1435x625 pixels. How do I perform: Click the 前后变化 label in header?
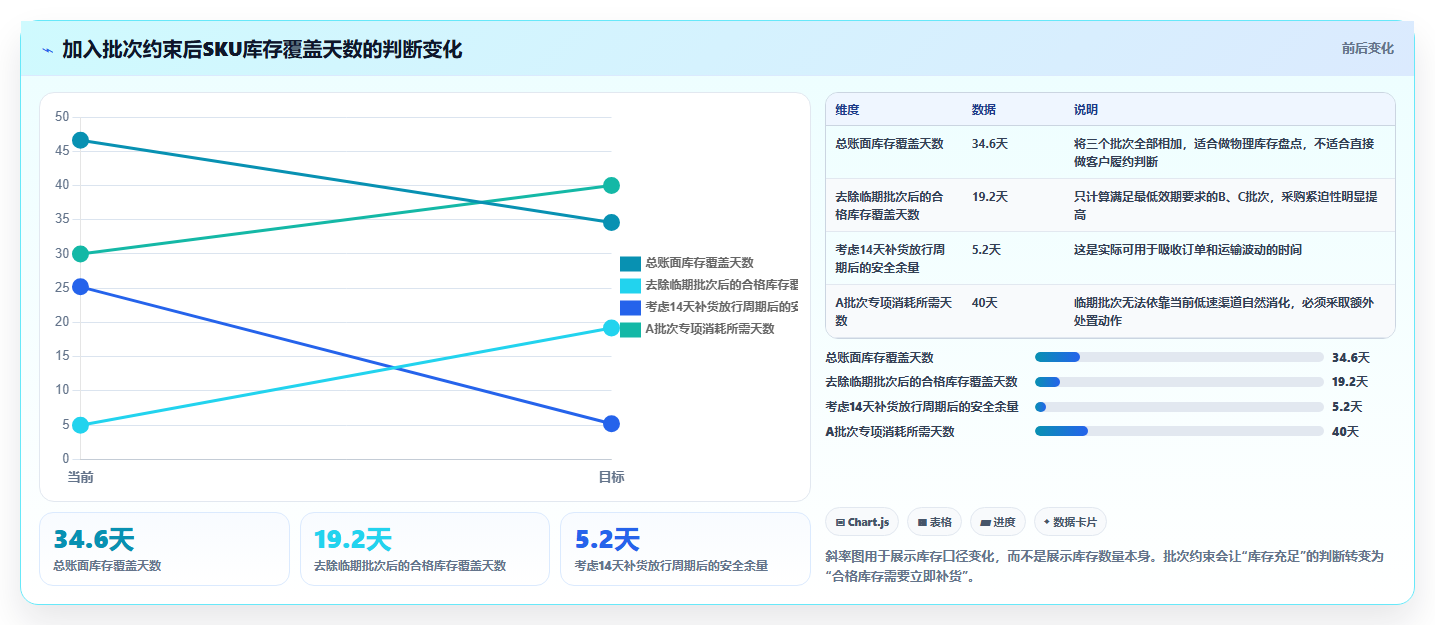[1367, 49]
